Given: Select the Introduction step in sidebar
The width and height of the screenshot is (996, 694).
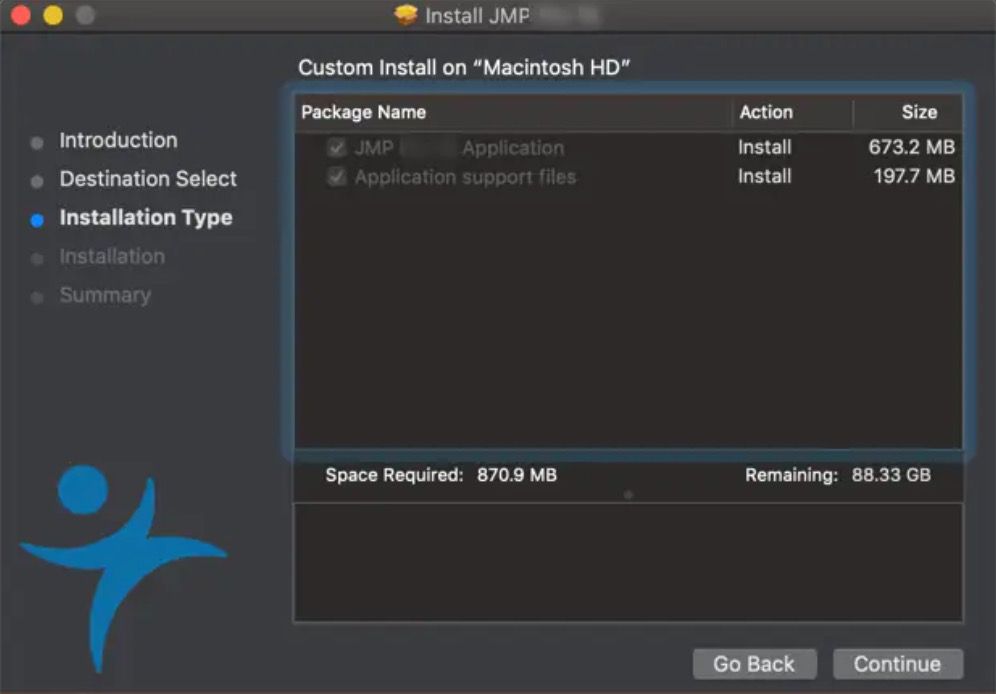Looking at the screenshot, I should click(118, 141).
